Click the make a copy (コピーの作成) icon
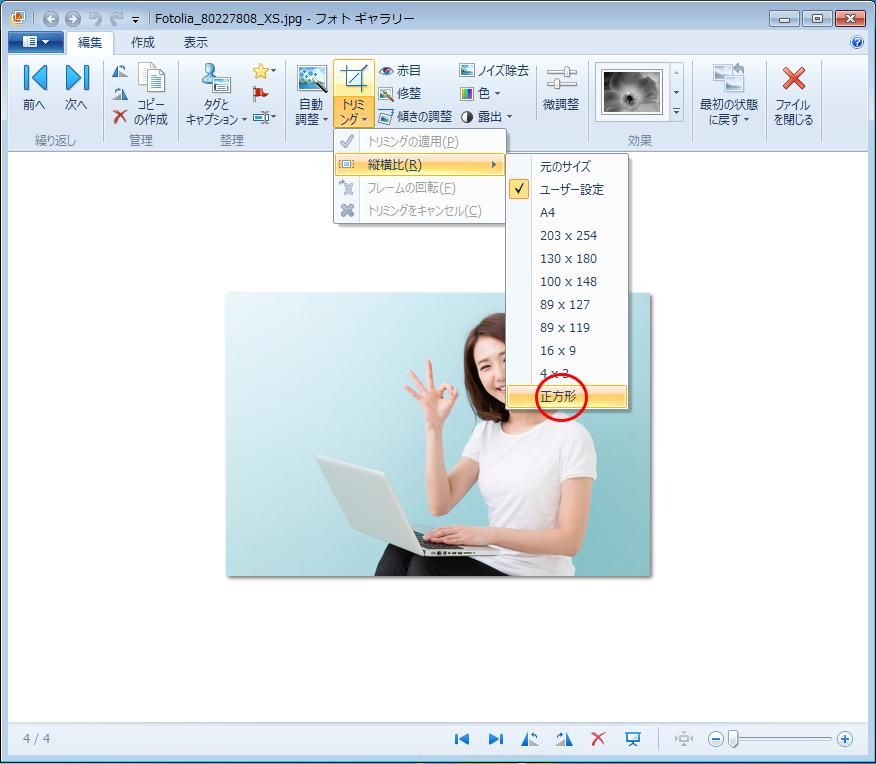This screenshot has width=876, height=764. (x=151, y=95)
